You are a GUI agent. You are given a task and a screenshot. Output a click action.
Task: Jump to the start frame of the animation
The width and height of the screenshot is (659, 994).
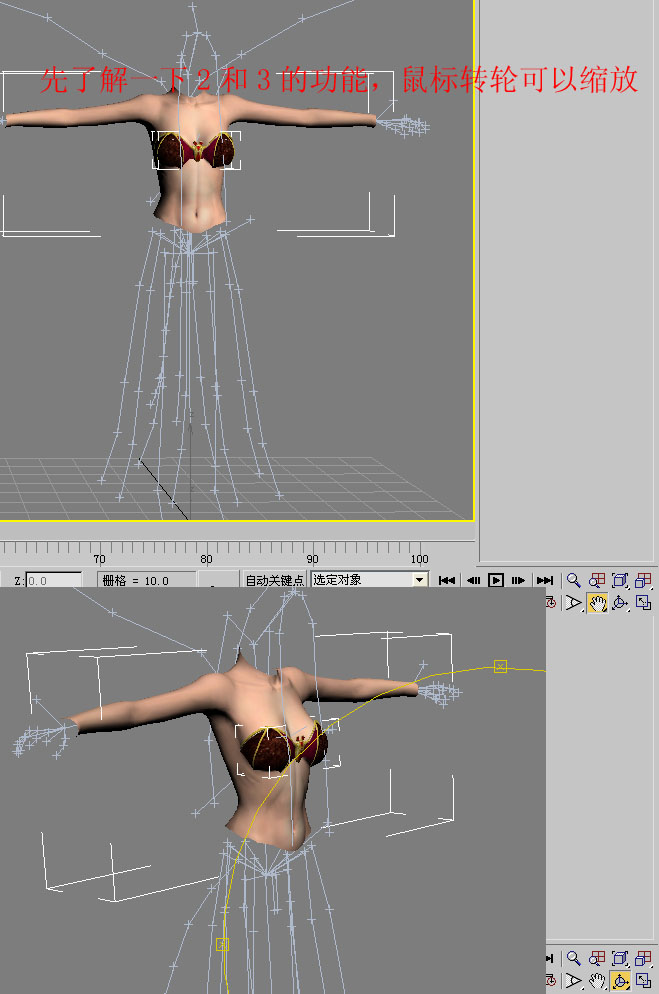[447, 580]
